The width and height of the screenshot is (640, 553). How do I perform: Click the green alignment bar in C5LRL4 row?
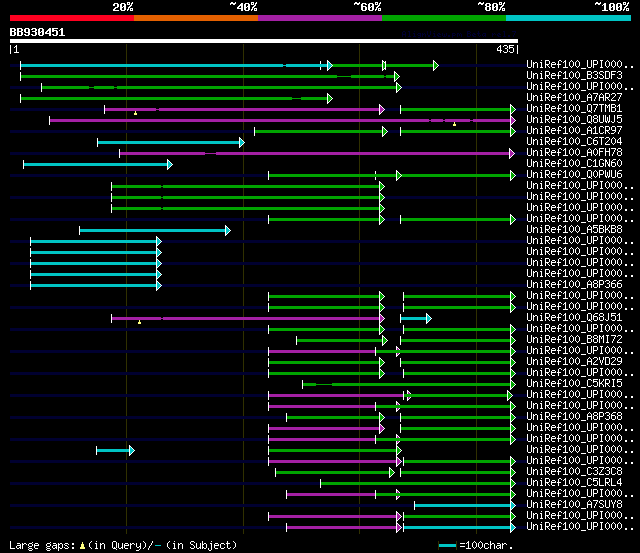coord(416,484)
